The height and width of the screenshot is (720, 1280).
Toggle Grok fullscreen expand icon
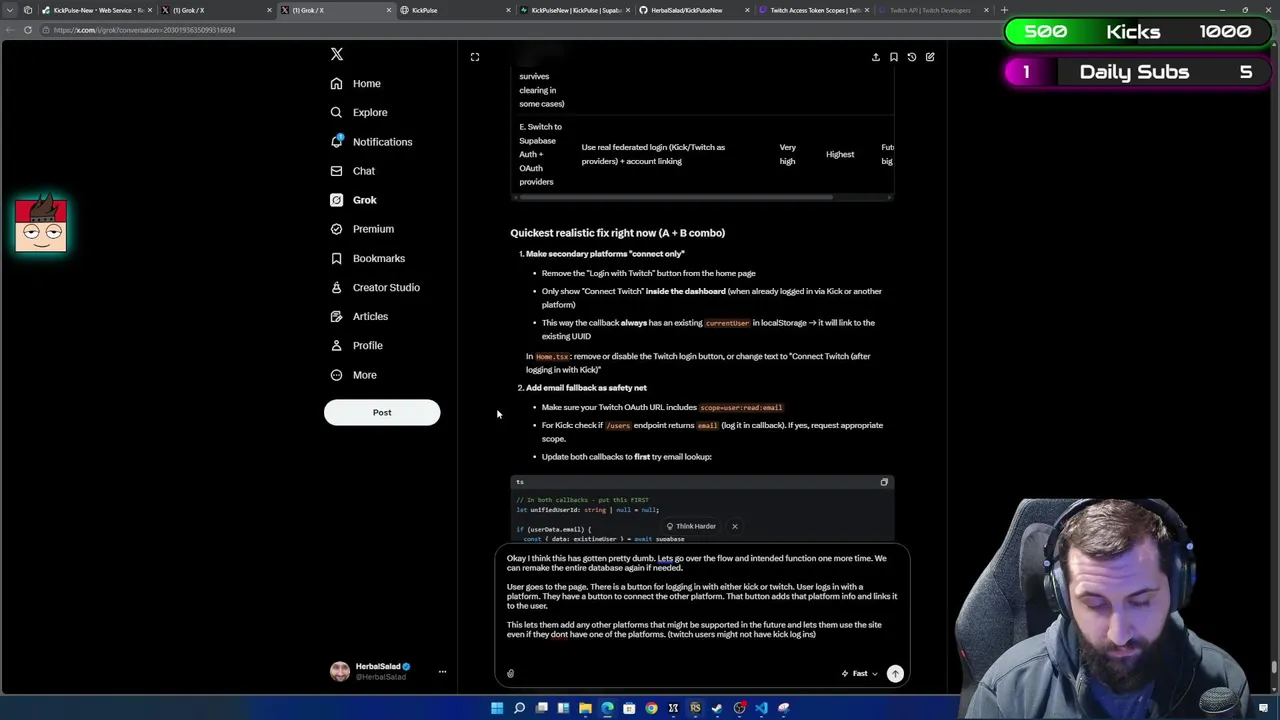tap(475, 57)
